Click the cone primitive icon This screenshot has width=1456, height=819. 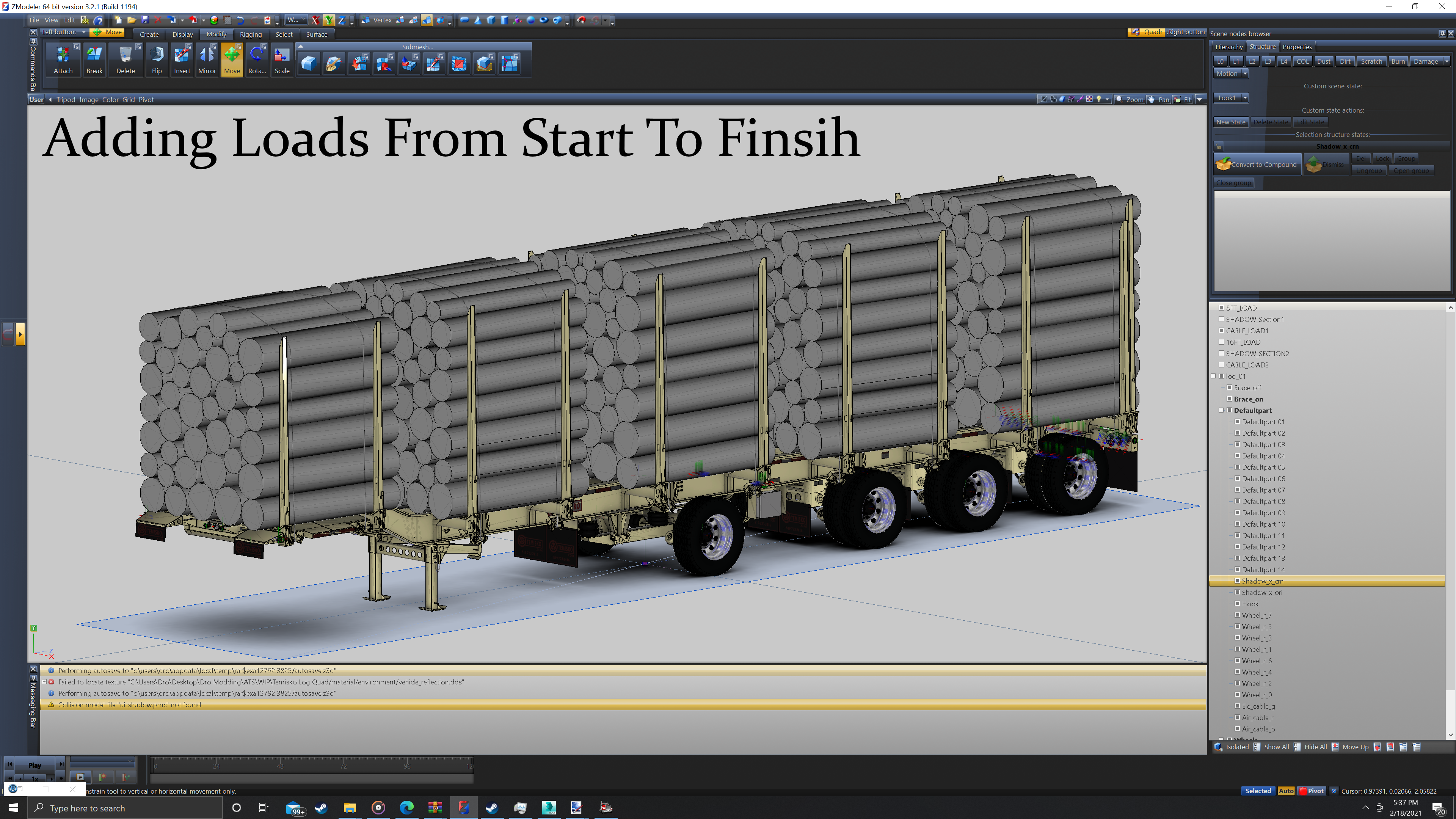pyautogui.click(x=478, y=20)
